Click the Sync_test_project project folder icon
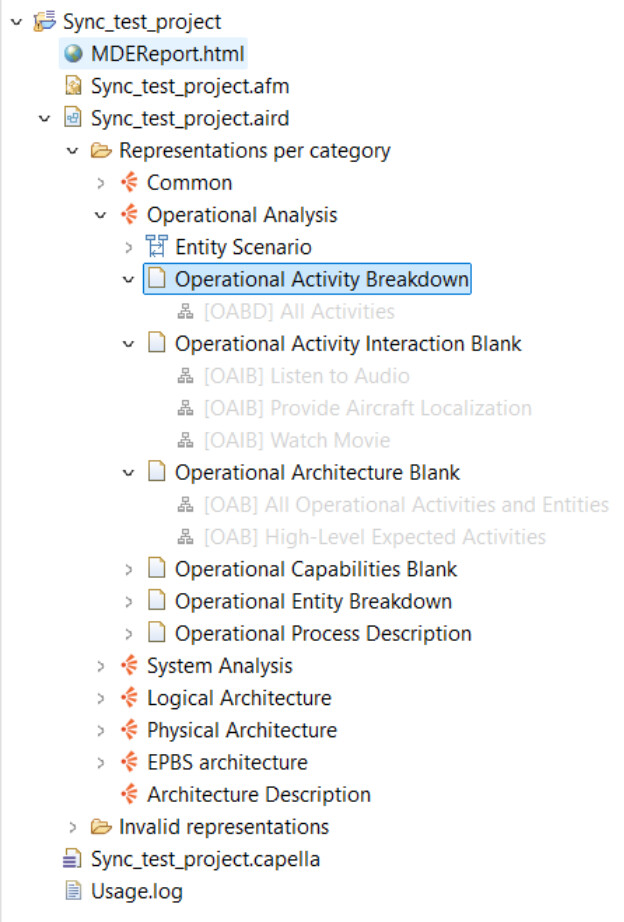The height and width of the screenshot is (922, 624). (x=44, y=21)
